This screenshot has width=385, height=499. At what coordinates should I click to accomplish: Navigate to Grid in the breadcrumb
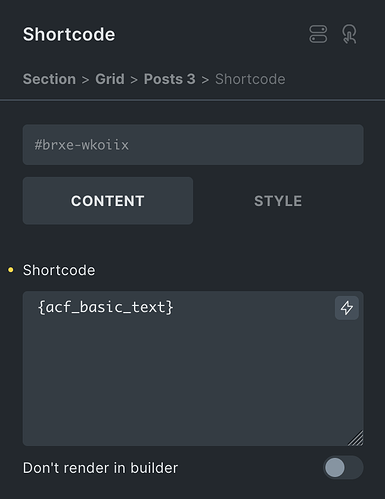[x=110, y=79]
